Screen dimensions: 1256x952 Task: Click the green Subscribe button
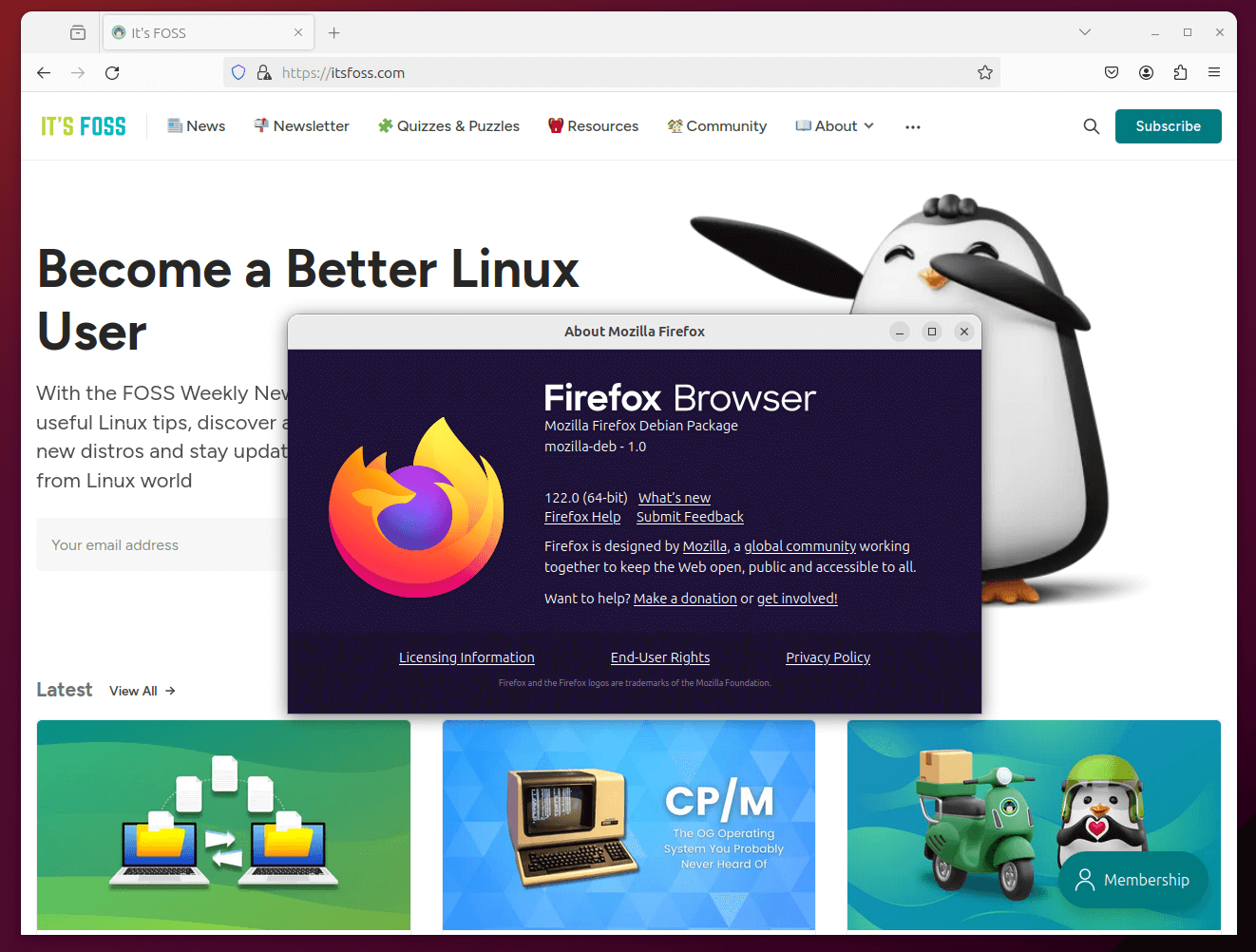(1168, 125)
